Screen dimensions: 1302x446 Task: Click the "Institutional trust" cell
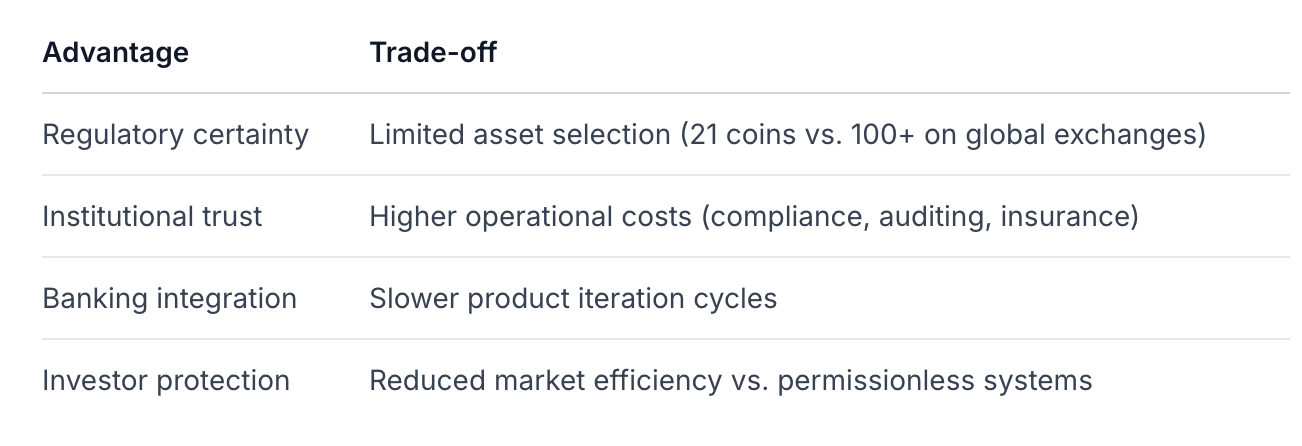coord(152,216)
